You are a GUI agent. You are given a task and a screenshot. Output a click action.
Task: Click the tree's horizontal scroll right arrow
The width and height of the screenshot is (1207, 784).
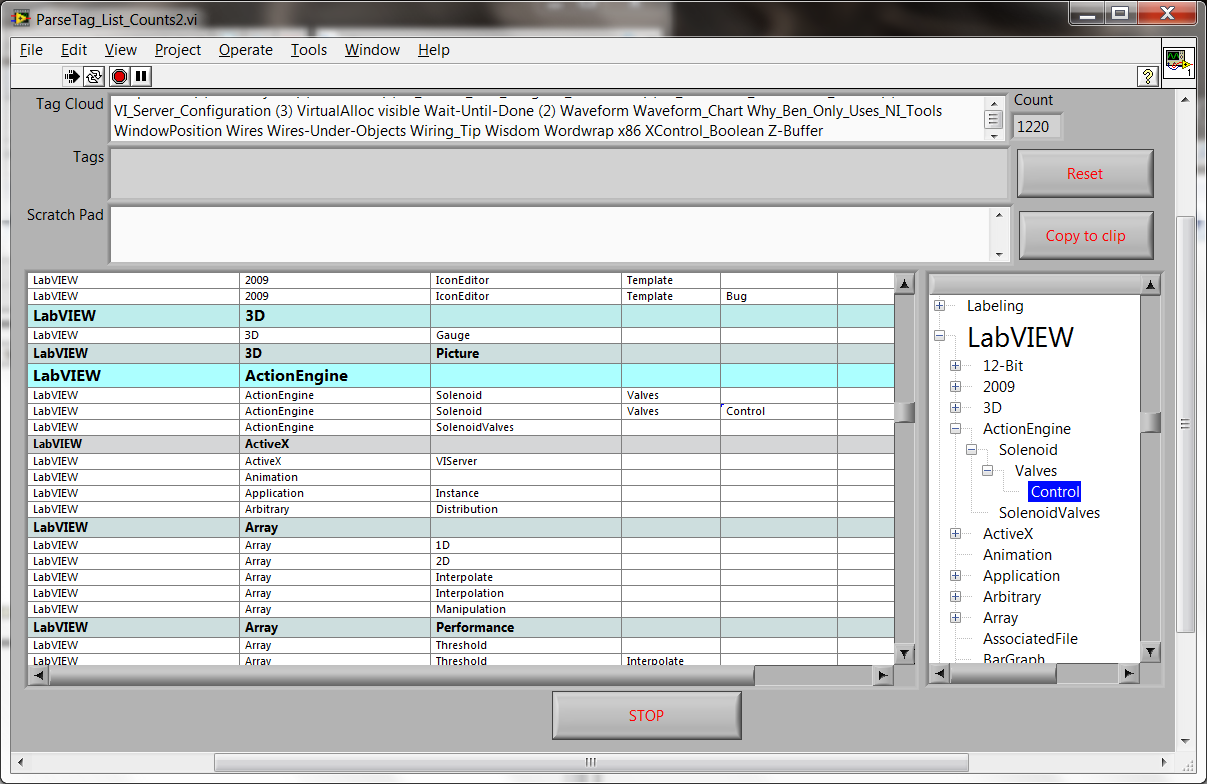pyautogui.click(x=1130, y=674)
